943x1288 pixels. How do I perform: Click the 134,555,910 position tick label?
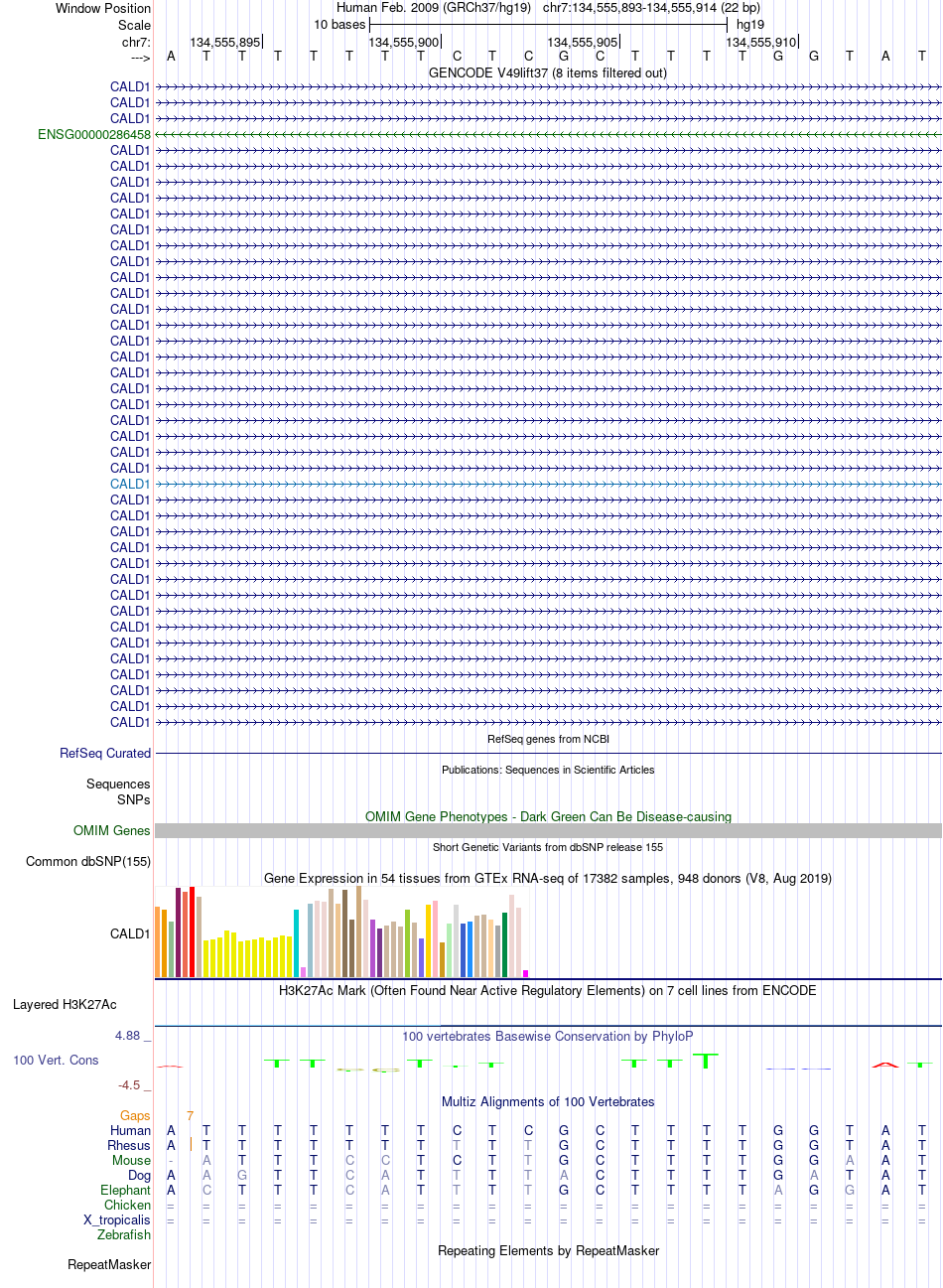point(761,42)
